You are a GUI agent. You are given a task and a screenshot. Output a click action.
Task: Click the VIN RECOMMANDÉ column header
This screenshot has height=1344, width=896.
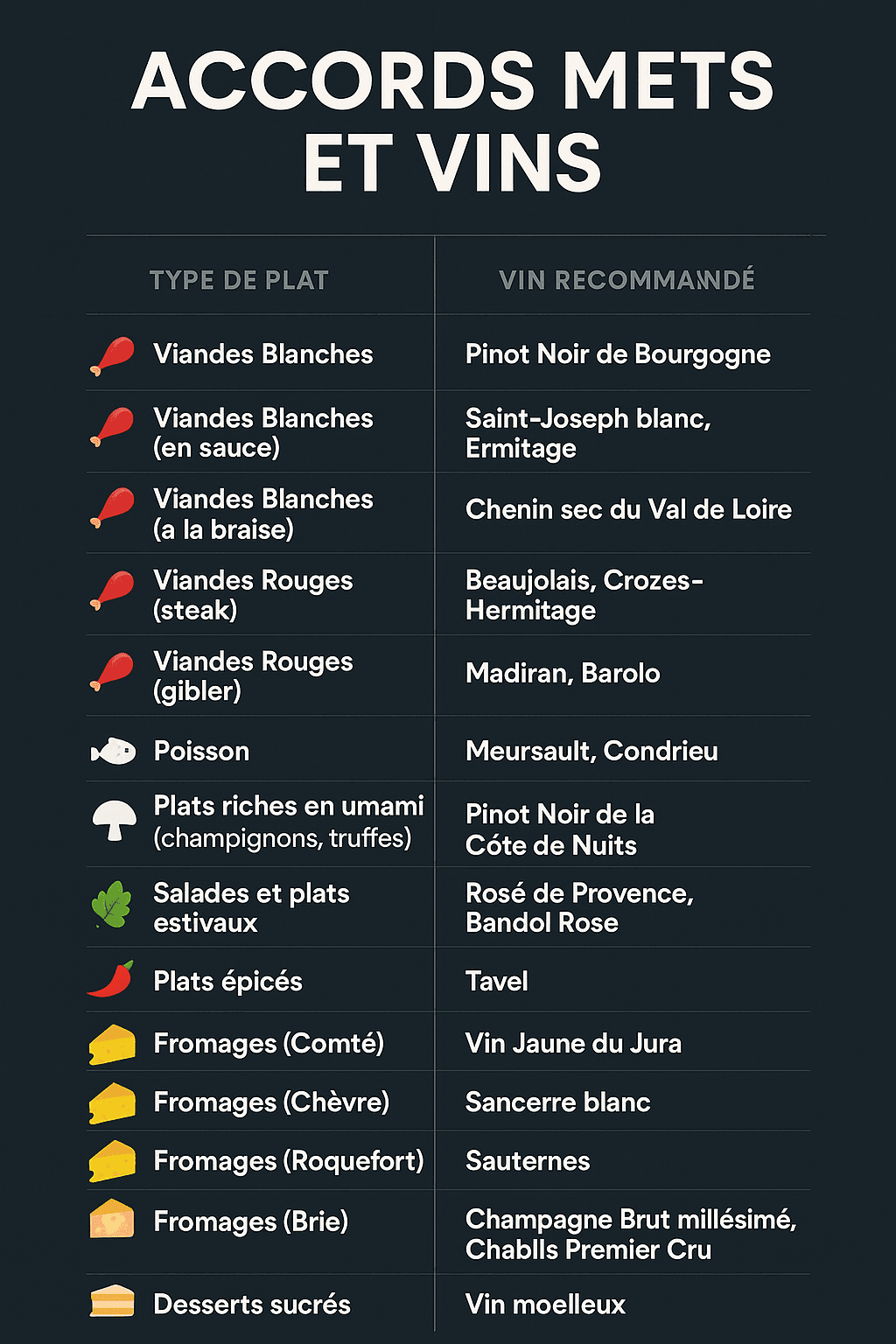tap(626, 280)
